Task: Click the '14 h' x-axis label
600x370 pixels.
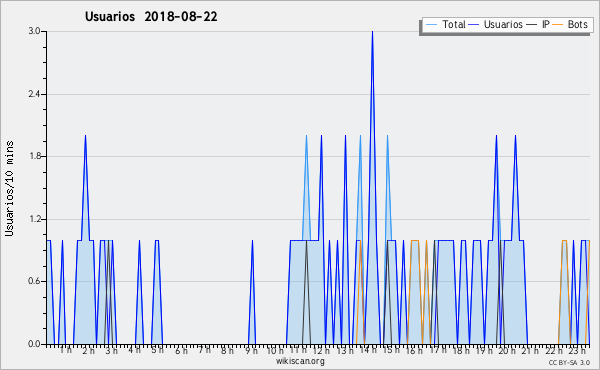Action: coord(368,350)
